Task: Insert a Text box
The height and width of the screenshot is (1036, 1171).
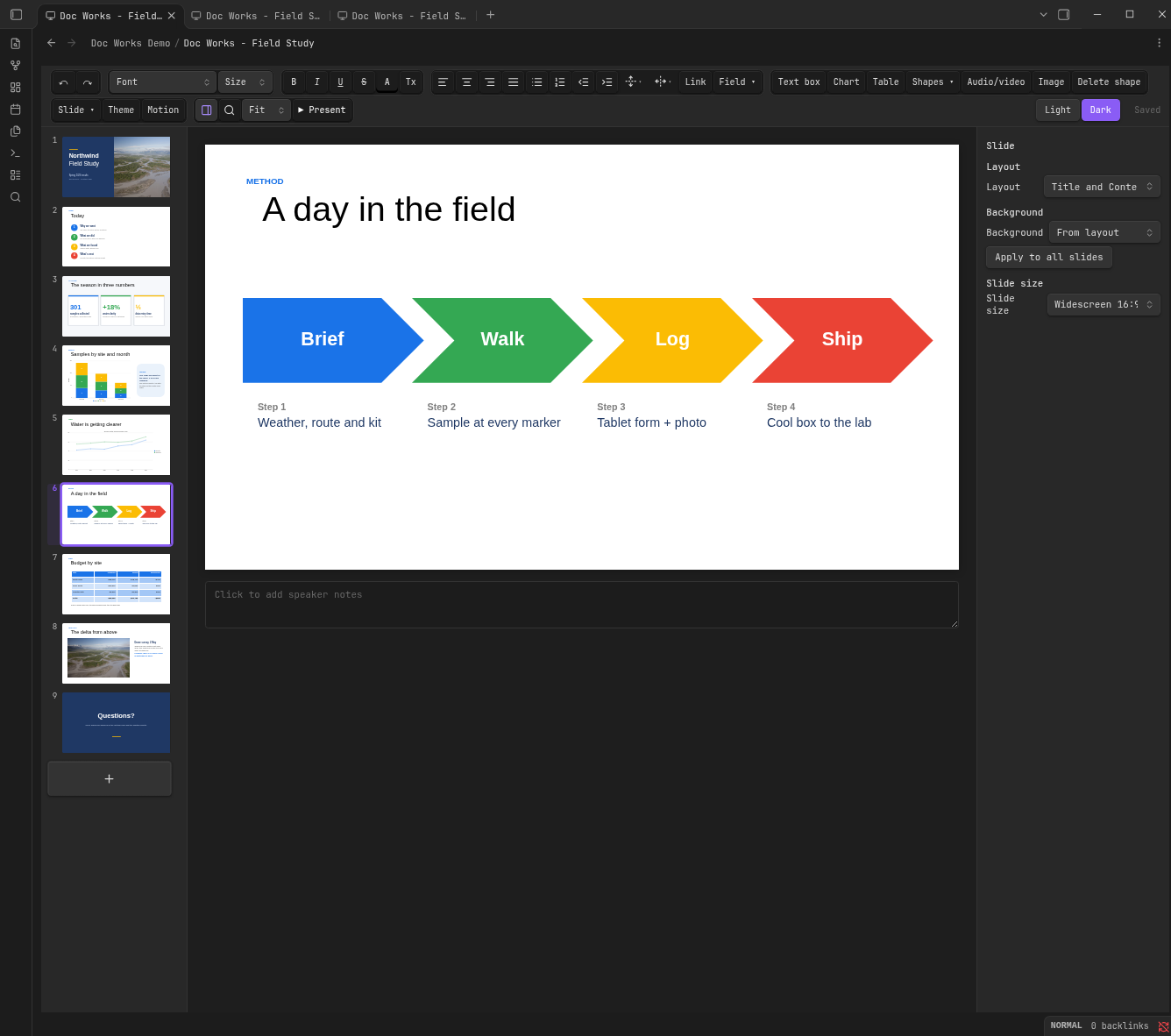Action: coord(799,82)
